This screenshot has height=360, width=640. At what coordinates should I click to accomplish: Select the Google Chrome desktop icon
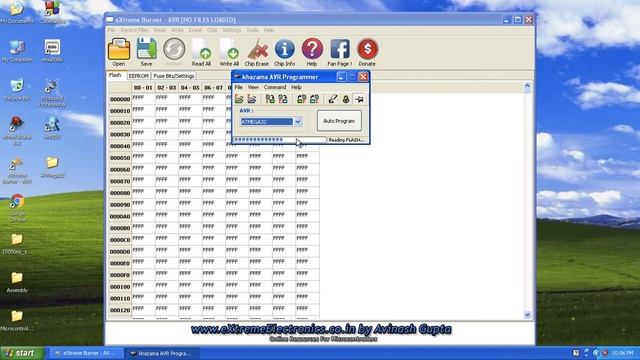click(x=17, y=208)
